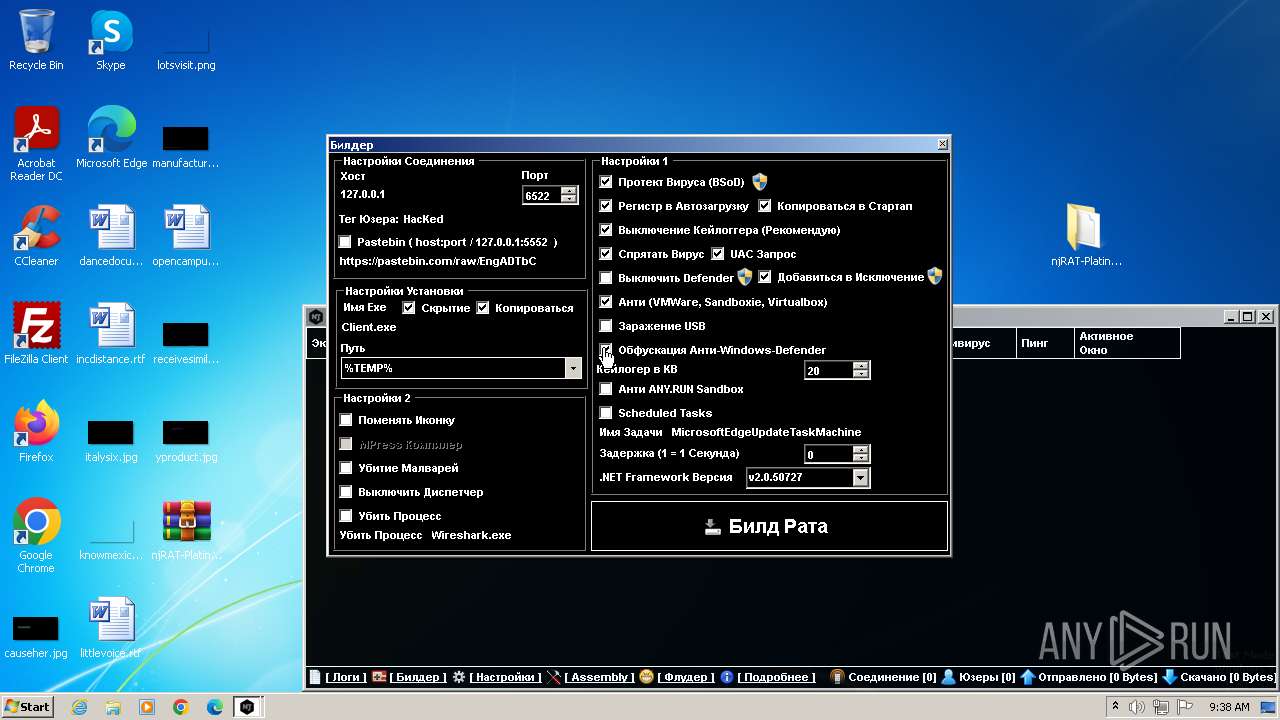Click the Скачано download arrow icon

coord(1169,677)
